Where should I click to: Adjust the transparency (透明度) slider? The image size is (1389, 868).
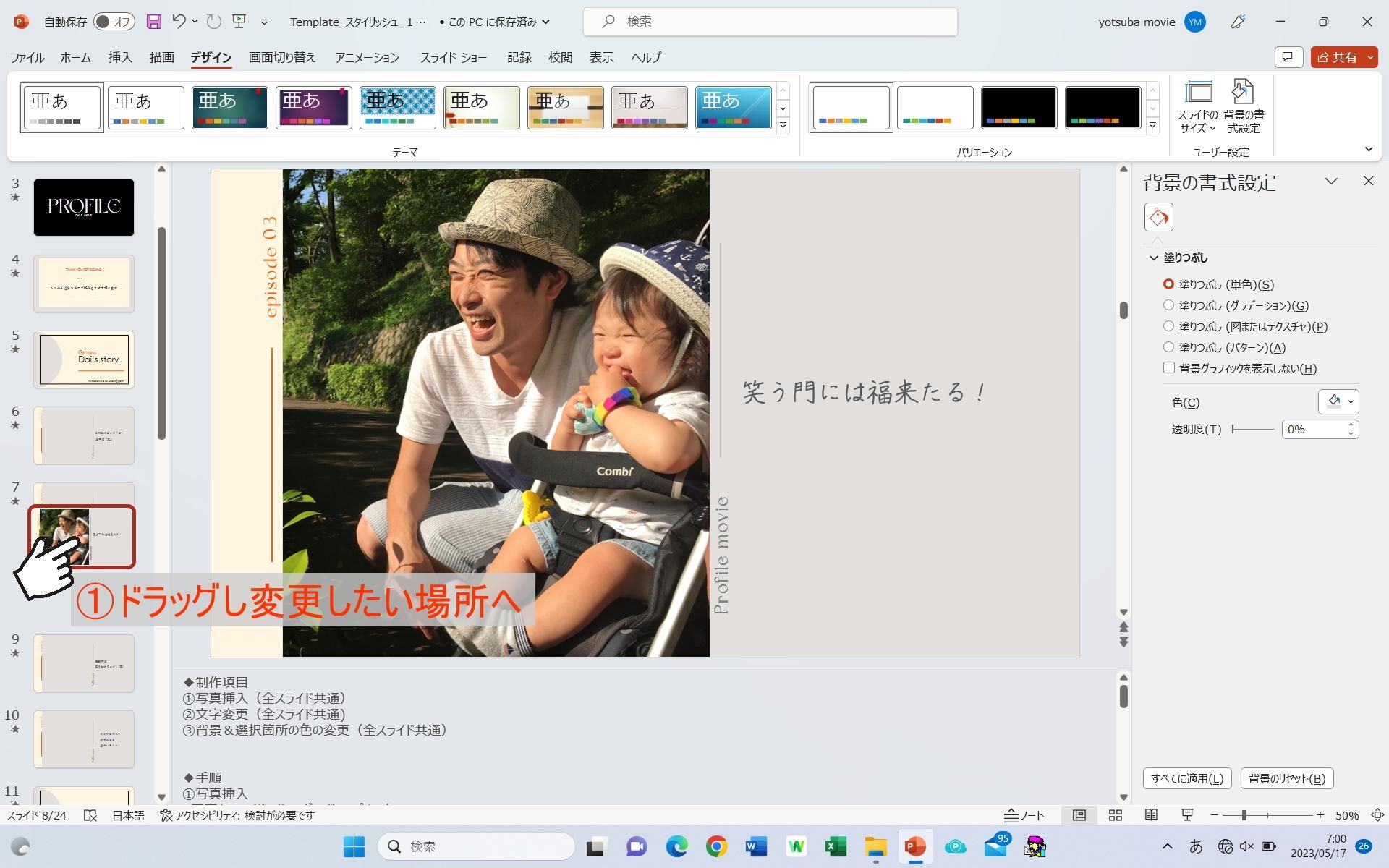pyautogui.click(x=1253, y=429)
